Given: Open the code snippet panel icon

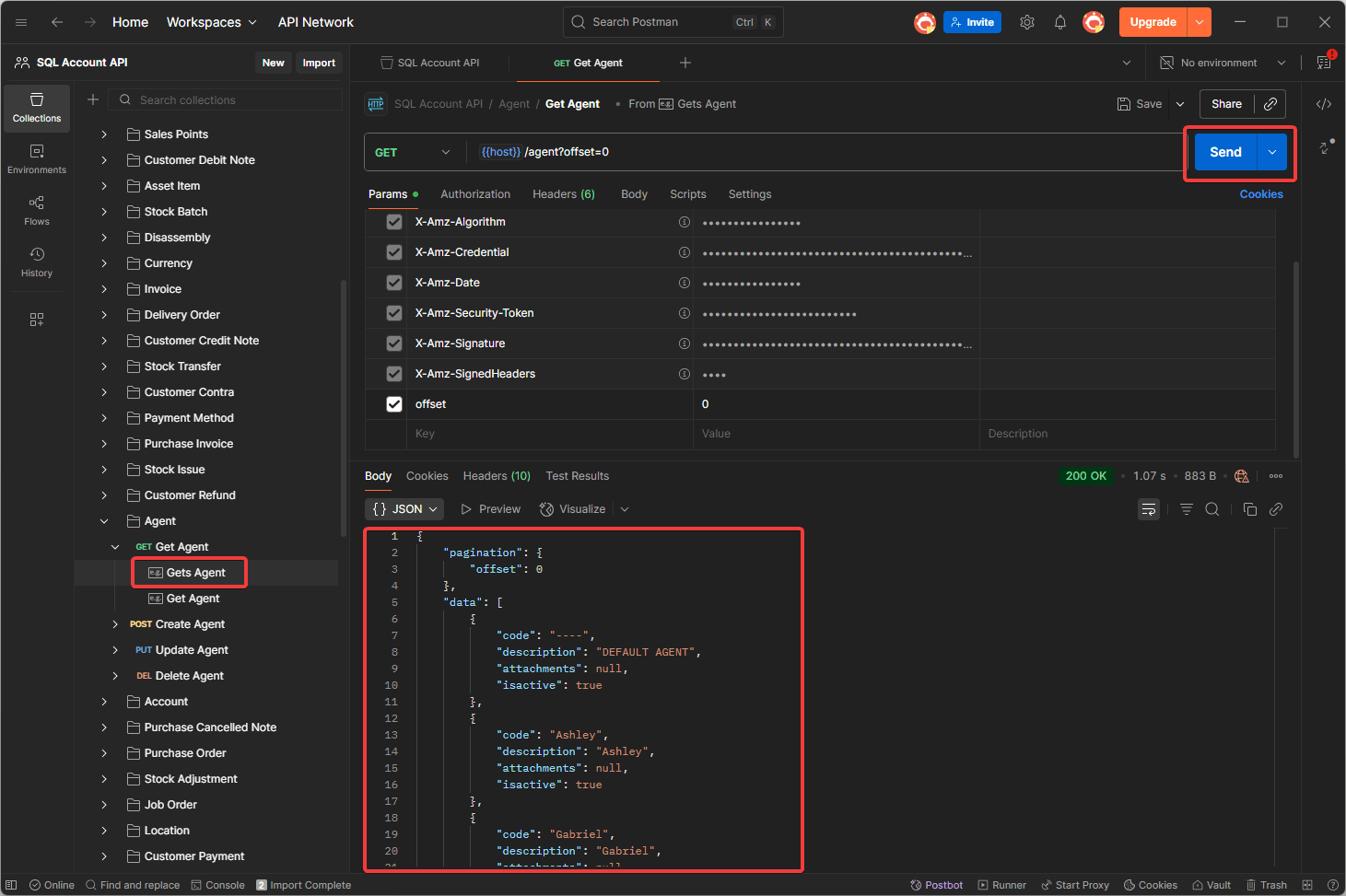Looking at the screenshot, I should [x=1324, y=104].
